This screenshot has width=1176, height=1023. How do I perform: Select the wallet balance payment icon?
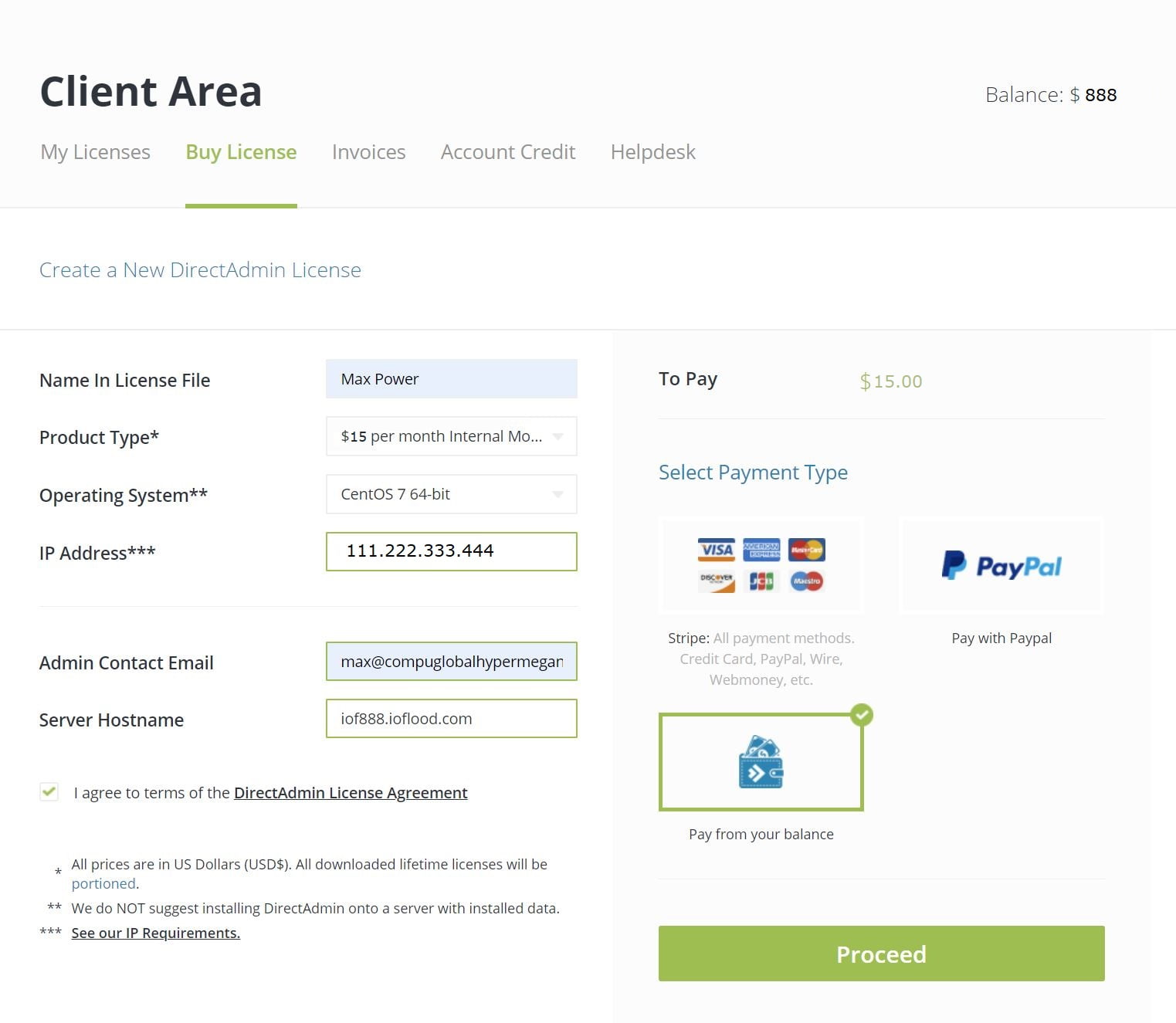pos(761,762)
